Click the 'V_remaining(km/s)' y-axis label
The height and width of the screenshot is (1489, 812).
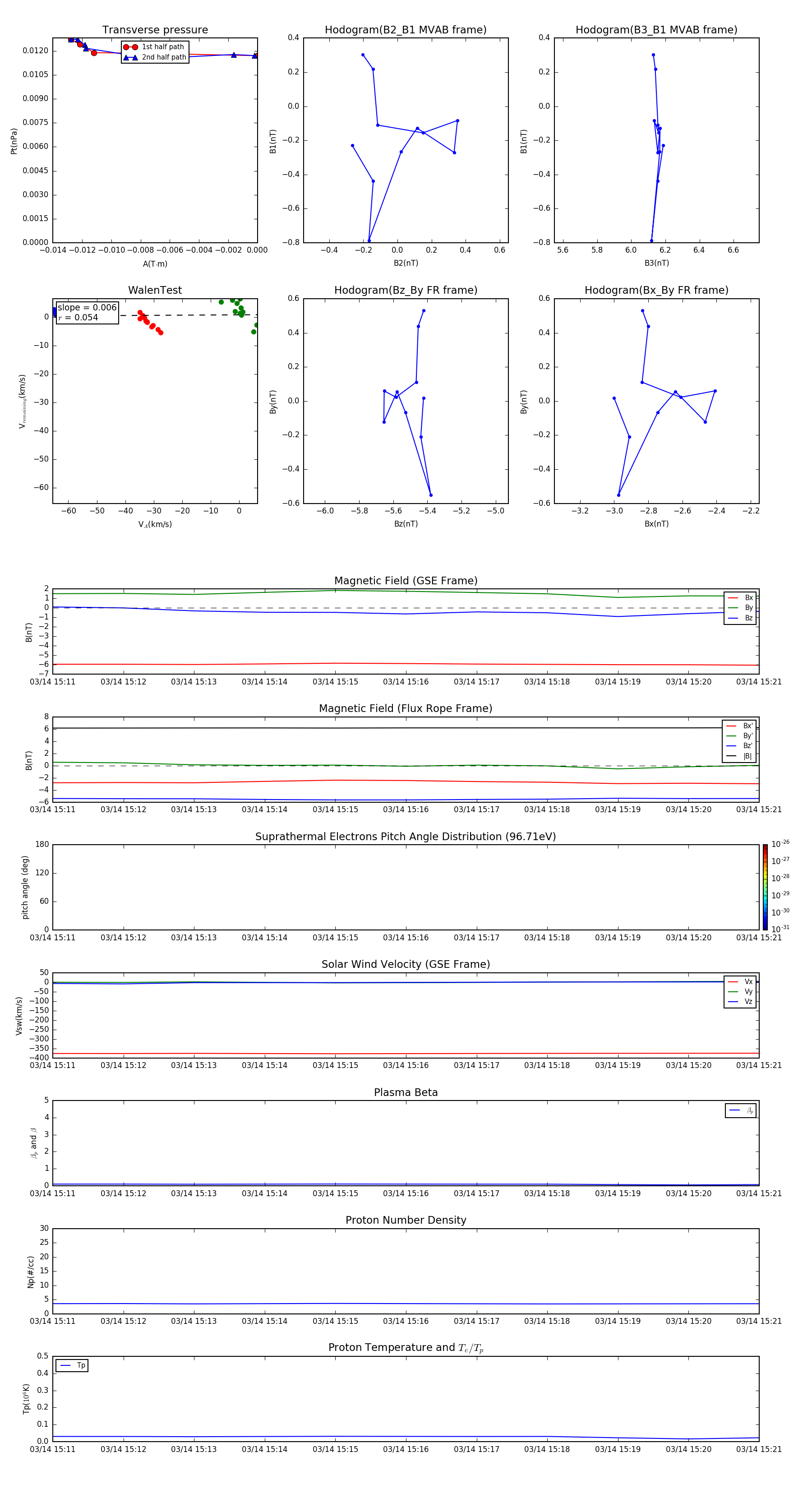click(22, 401)
